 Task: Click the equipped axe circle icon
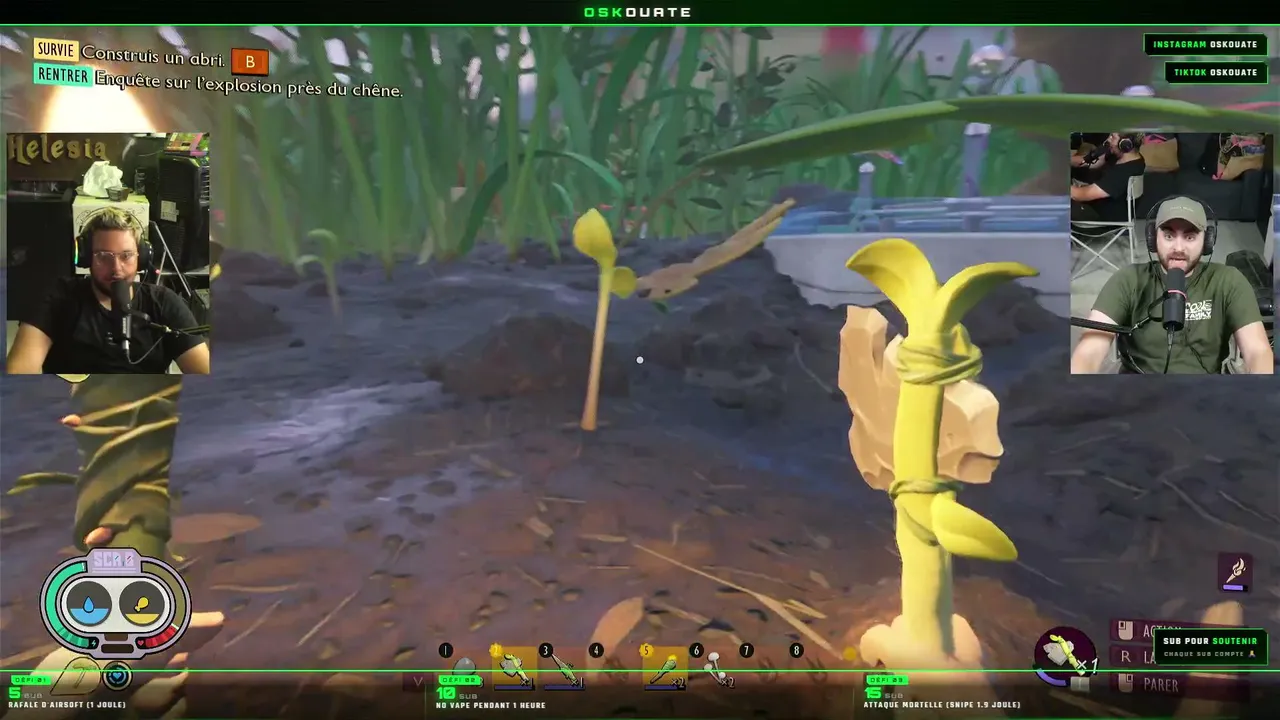click(1064, 655)
